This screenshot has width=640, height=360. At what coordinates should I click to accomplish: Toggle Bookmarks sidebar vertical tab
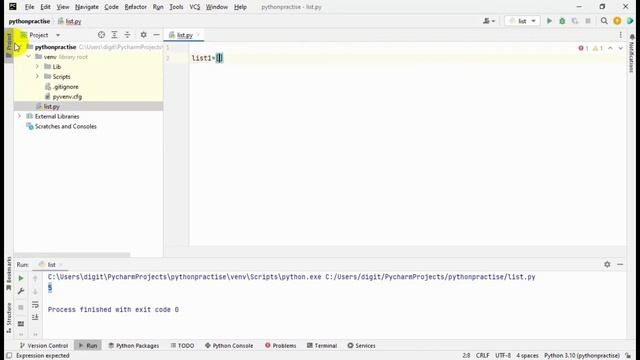tap(9, 273)
